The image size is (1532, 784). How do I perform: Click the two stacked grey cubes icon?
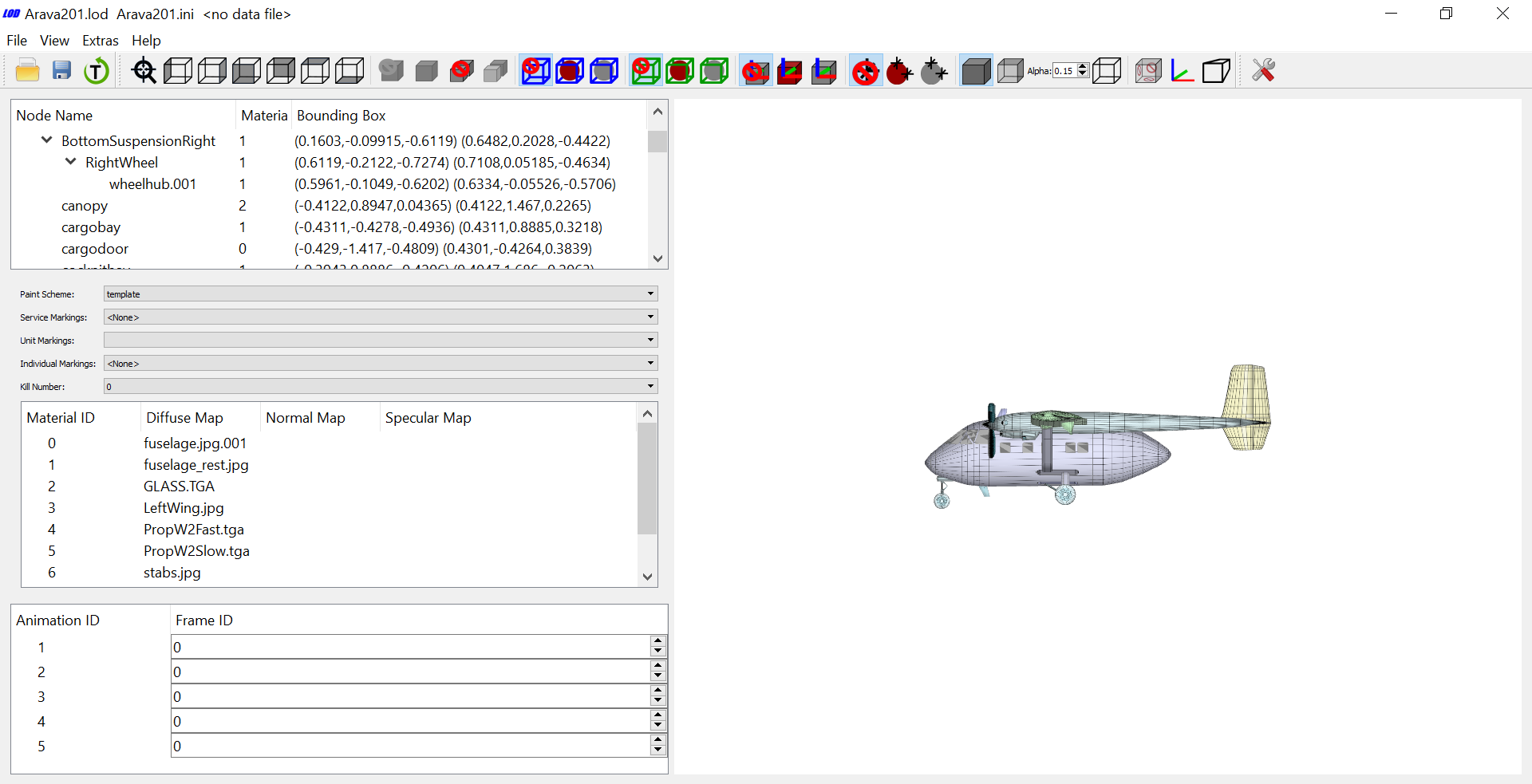tap(496, 71)
